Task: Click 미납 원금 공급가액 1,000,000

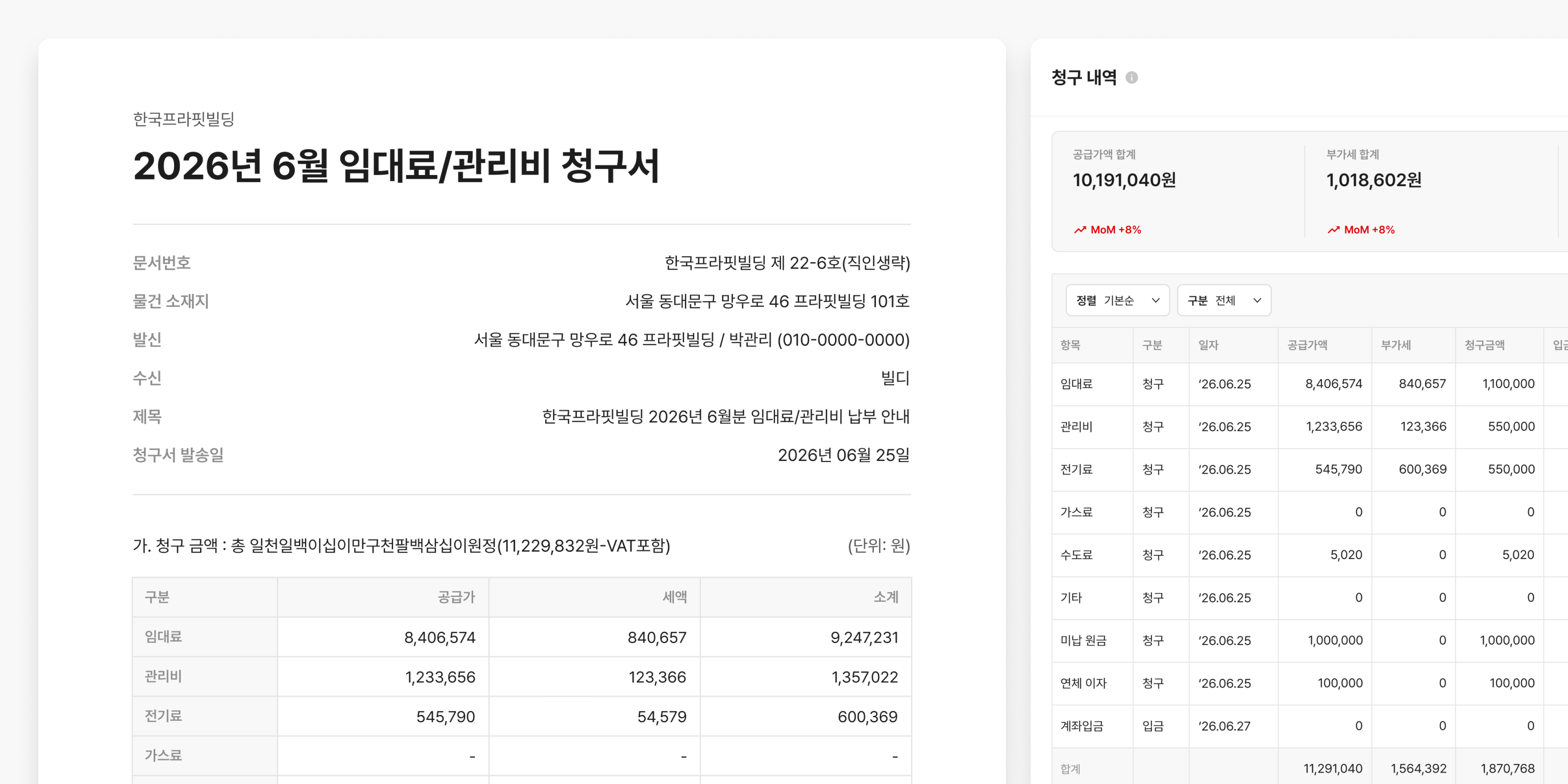Action: point(1335,641)
